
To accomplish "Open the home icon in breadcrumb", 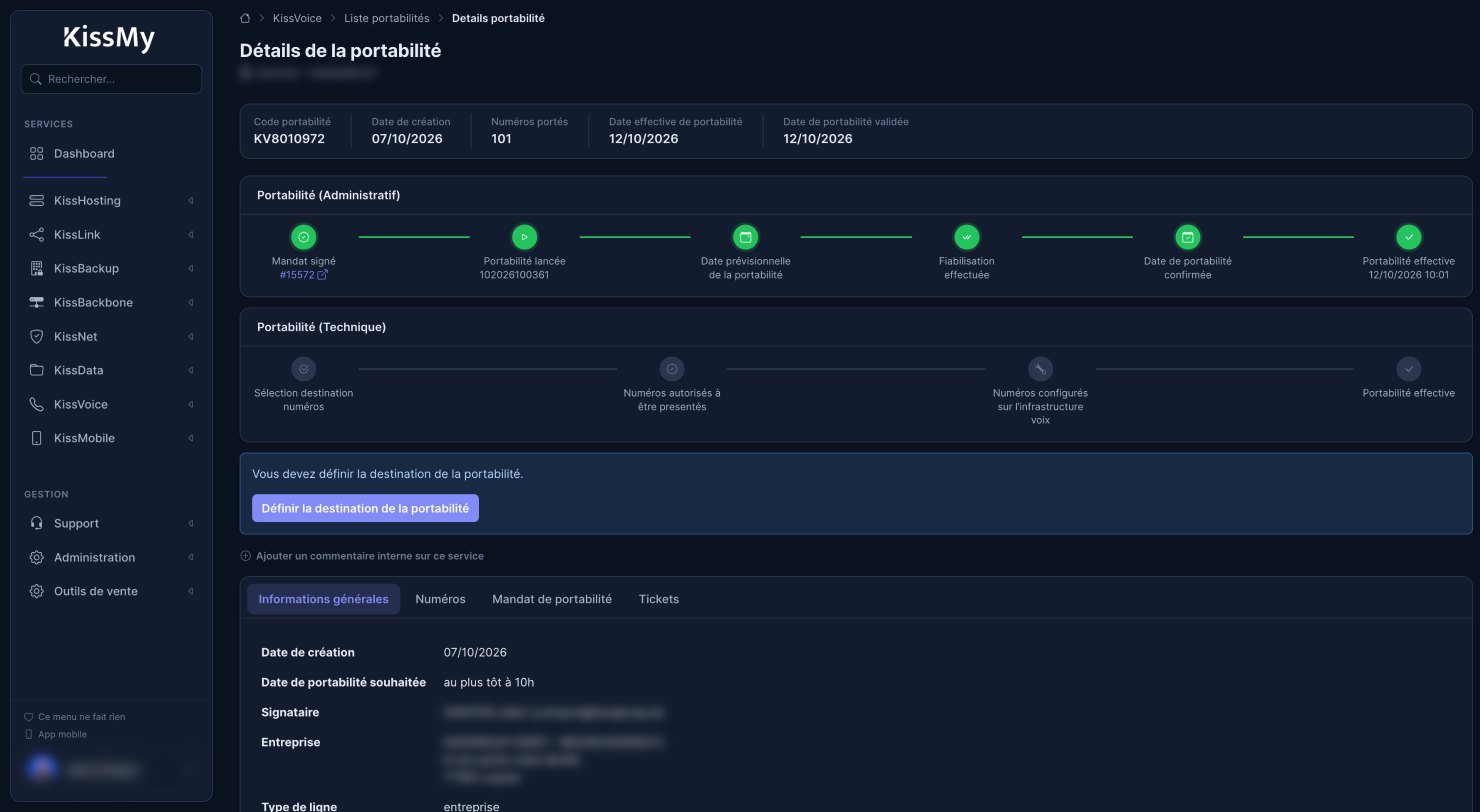I will pos(245,18).
